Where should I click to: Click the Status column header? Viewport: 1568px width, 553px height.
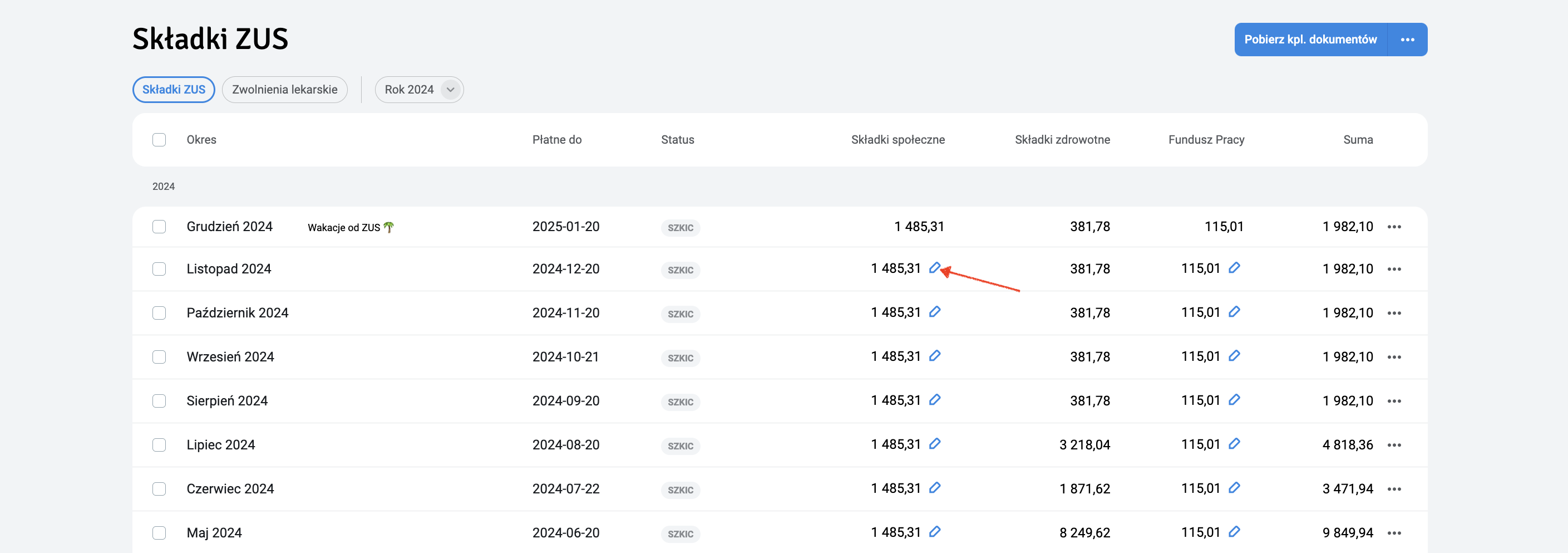click(678, 139)
